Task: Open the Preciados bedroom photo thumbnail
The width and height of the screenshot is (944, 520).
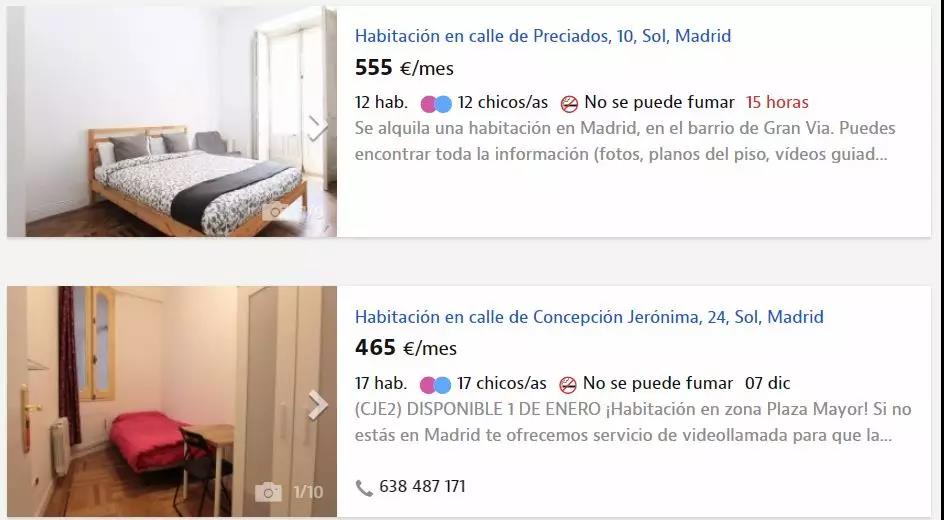Action: point(172,122)
